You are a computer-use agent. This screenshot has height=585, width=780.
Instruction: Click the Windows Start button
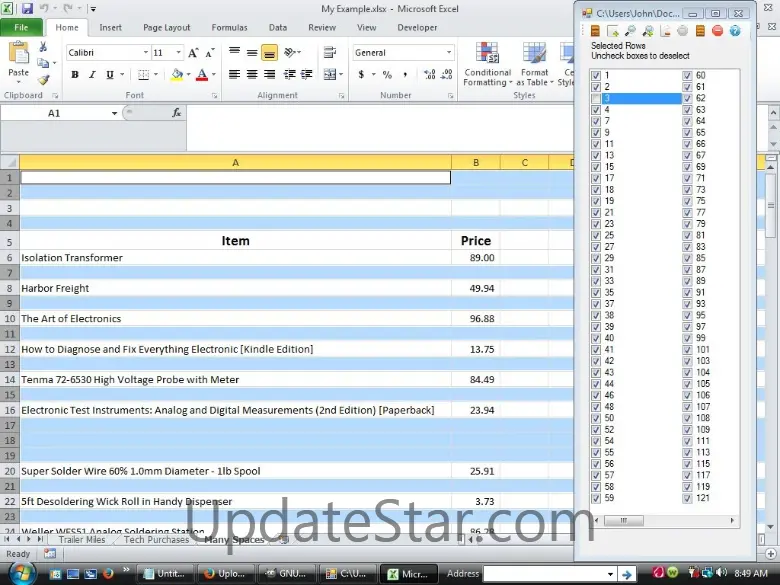pos(20,573)
